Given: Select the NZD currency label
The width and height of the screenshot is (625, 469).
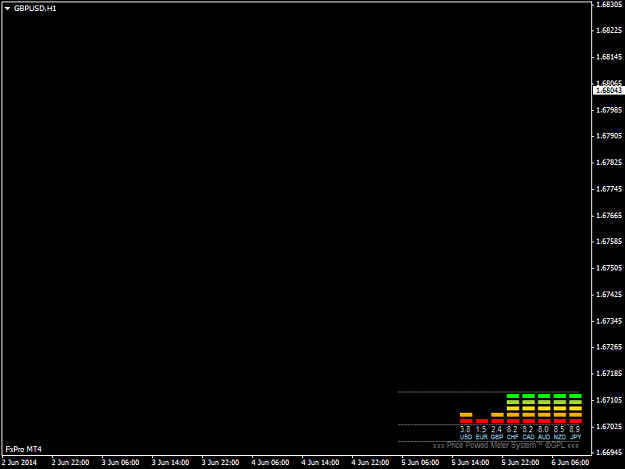Looking at the screenshot, I should pyautogui.click(x=559, y=437).
